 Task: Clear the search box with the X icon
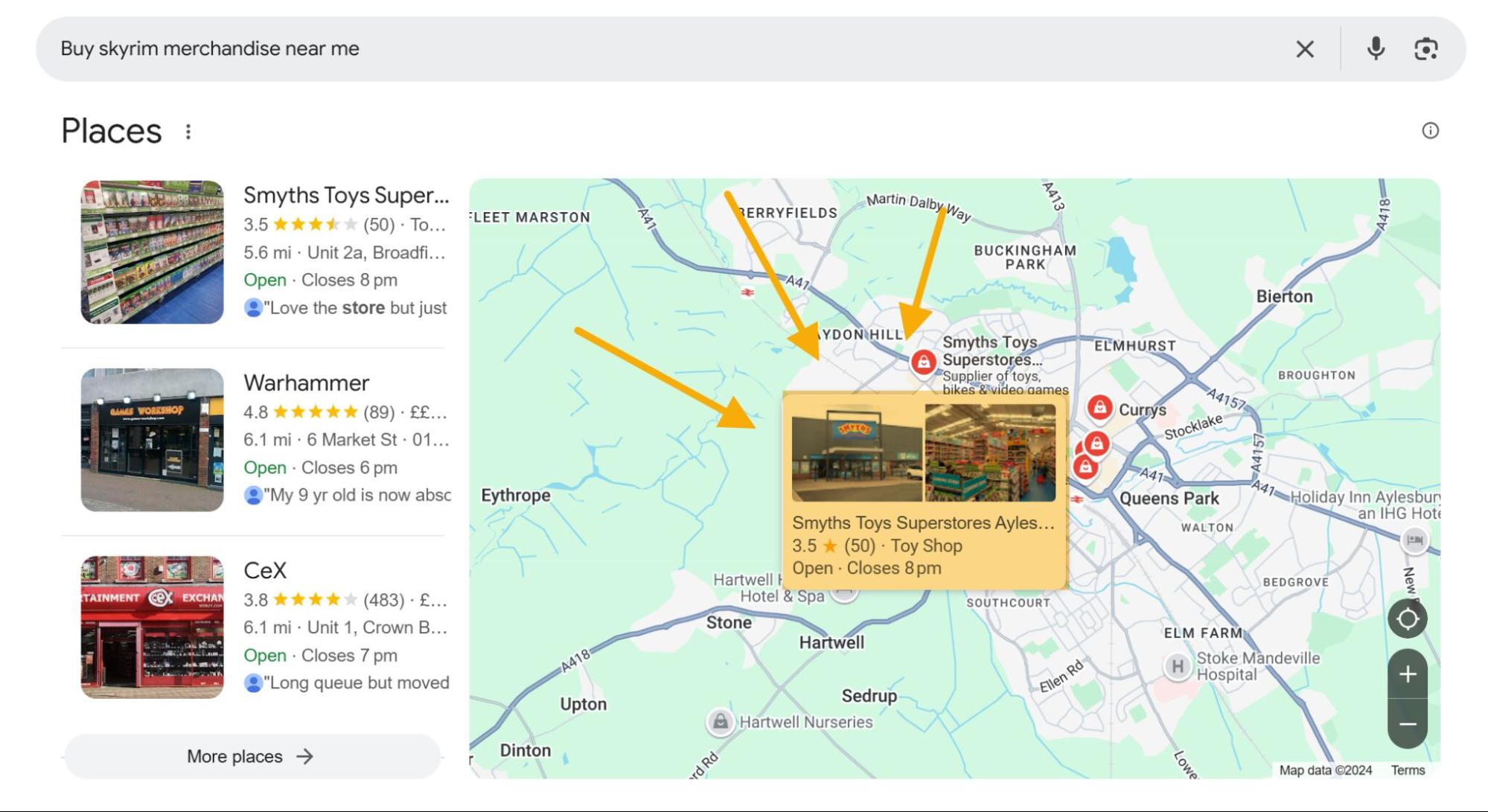click(1305, 49)
